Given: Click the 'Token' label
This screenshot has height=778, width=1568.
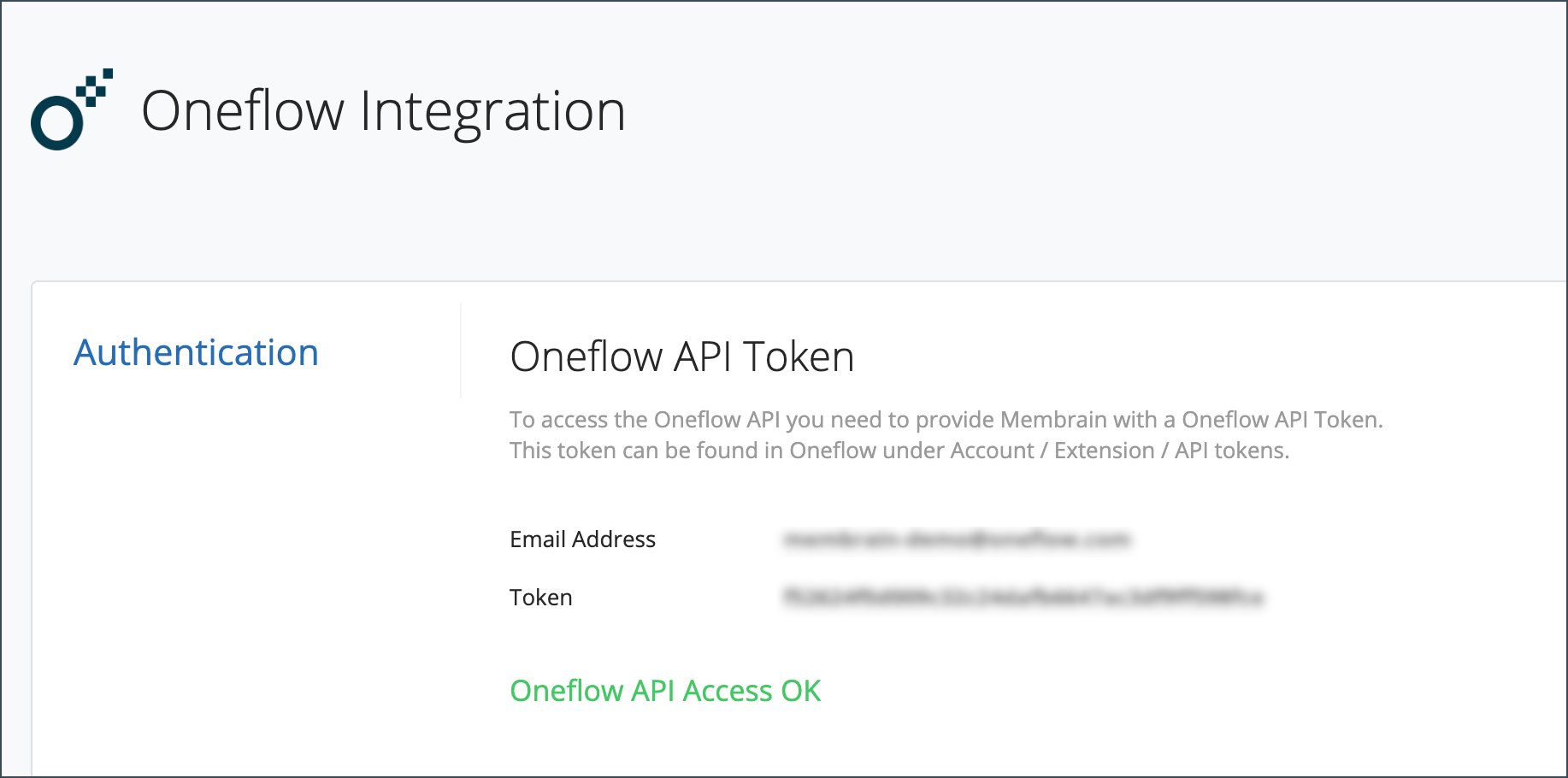Looking at the screenshot, I should click(x=540, y=597).
